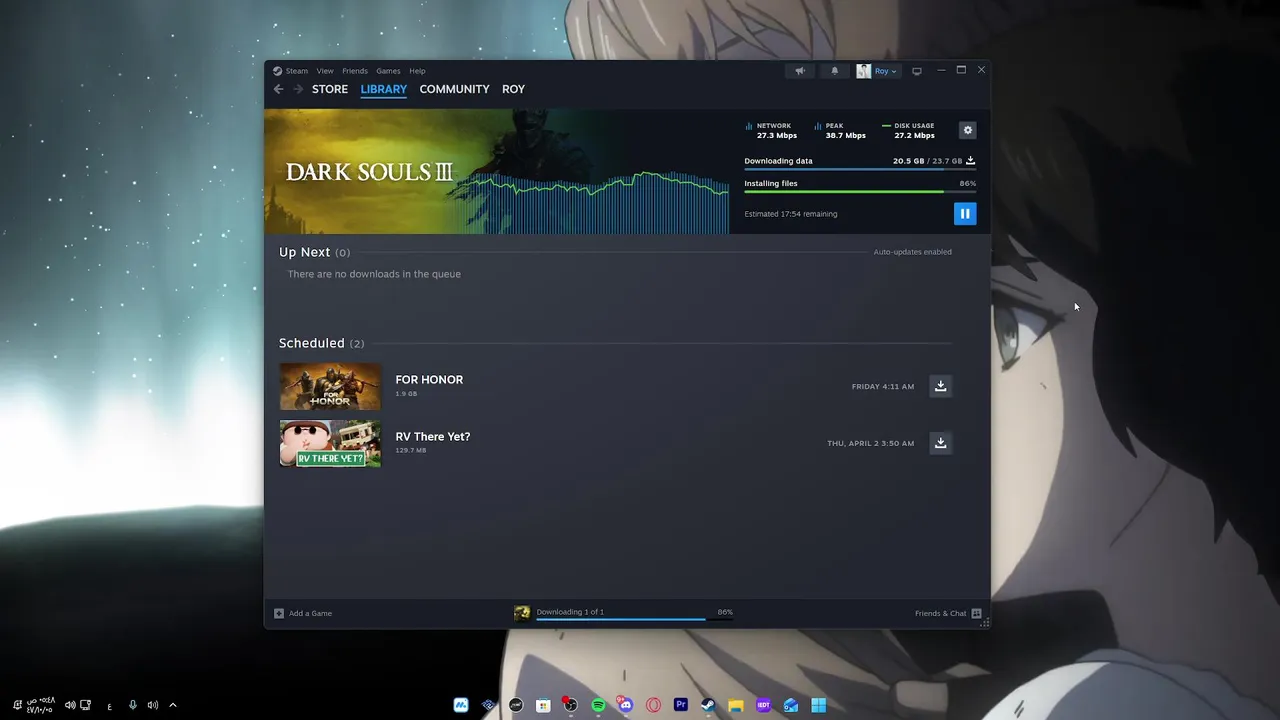Click the Steam logo in title bar
Screen dimensions: 1280x720
coord(278,71)
